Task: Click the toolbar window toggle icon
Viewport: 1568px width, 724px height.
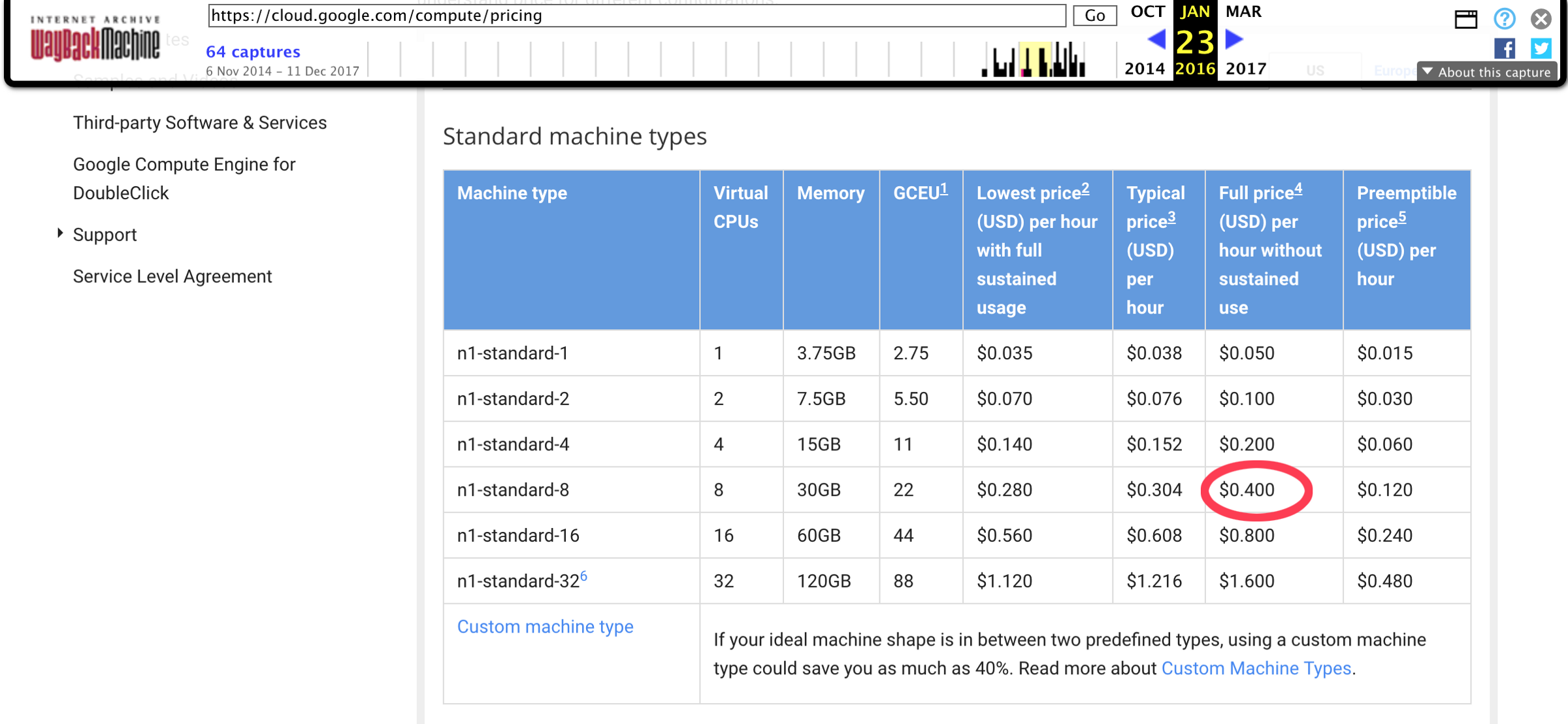Action: click(x=1465, y=19)
